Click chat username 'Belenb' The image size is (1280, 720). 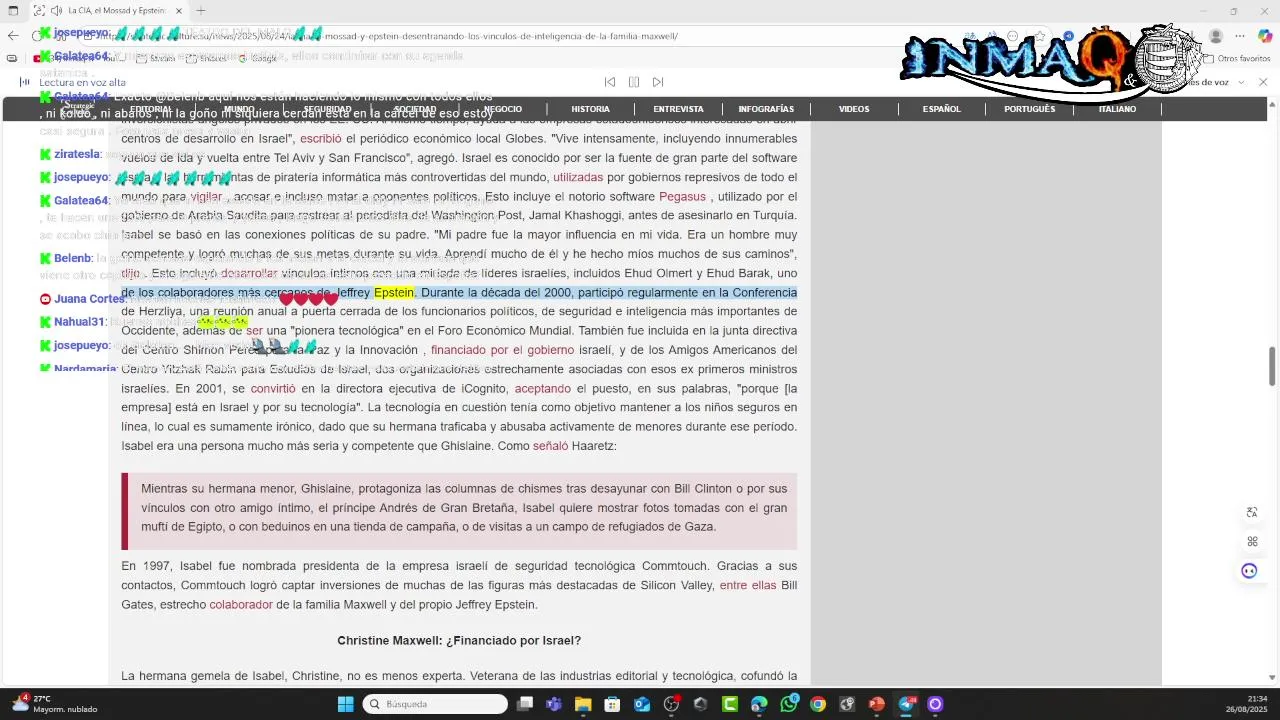[73, 258]
